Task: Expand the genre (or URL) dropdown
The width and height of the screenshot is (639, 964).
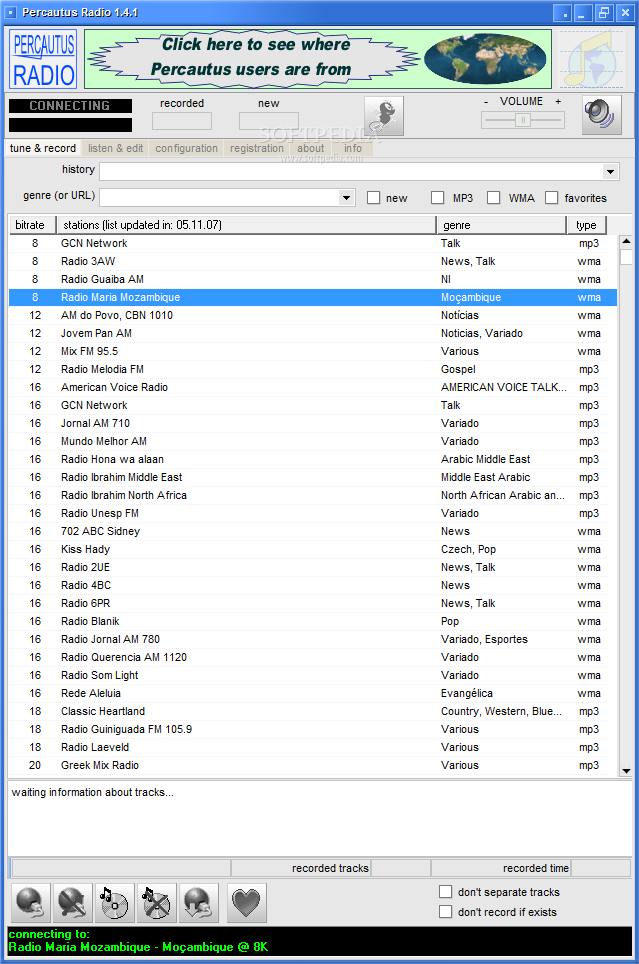Action: click(x=346, y=197)
